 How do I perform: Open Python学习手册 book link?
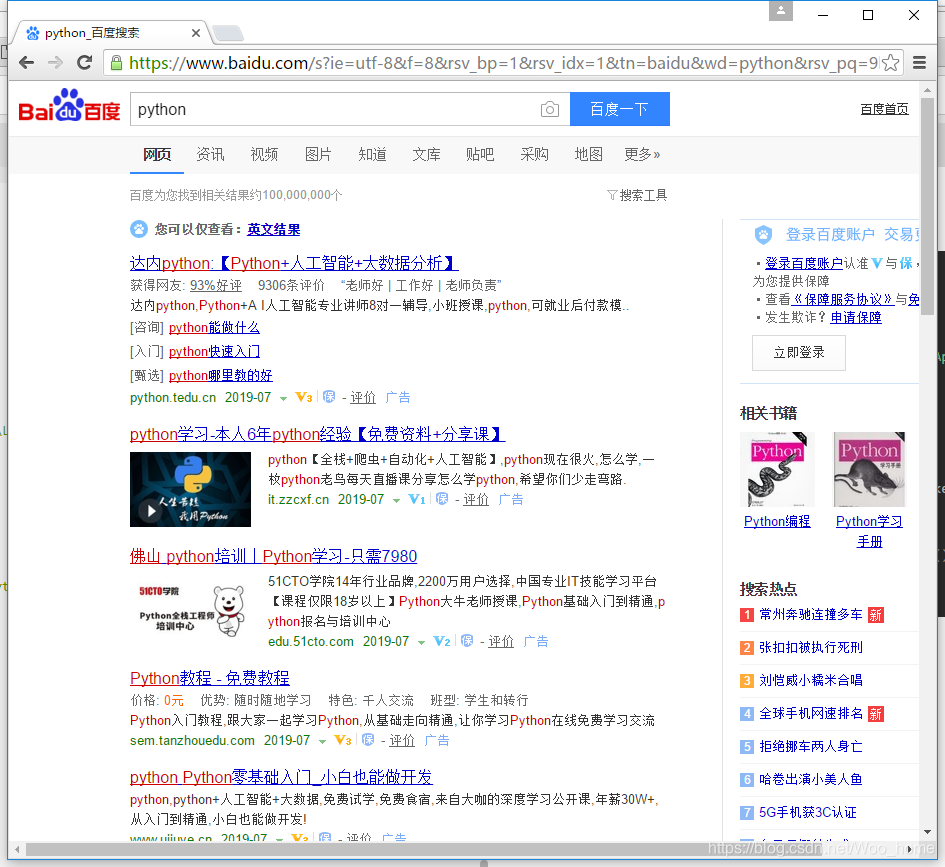point(869,531)
